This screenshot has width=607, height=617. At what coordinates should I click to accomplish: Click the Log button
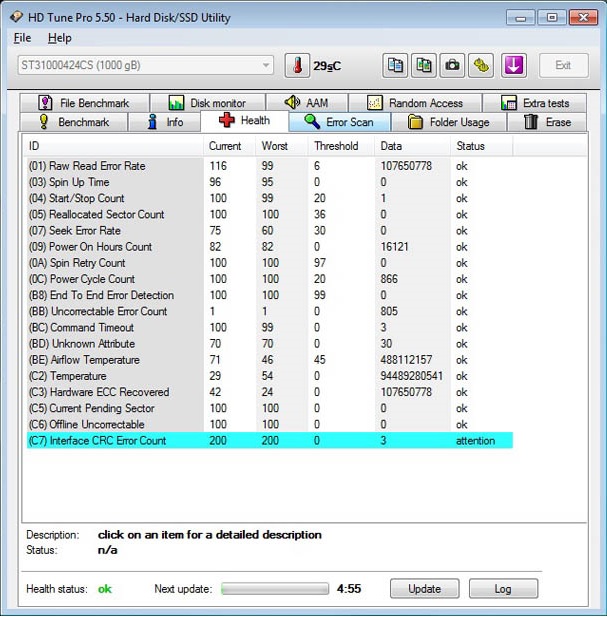(x=503, y=589)
